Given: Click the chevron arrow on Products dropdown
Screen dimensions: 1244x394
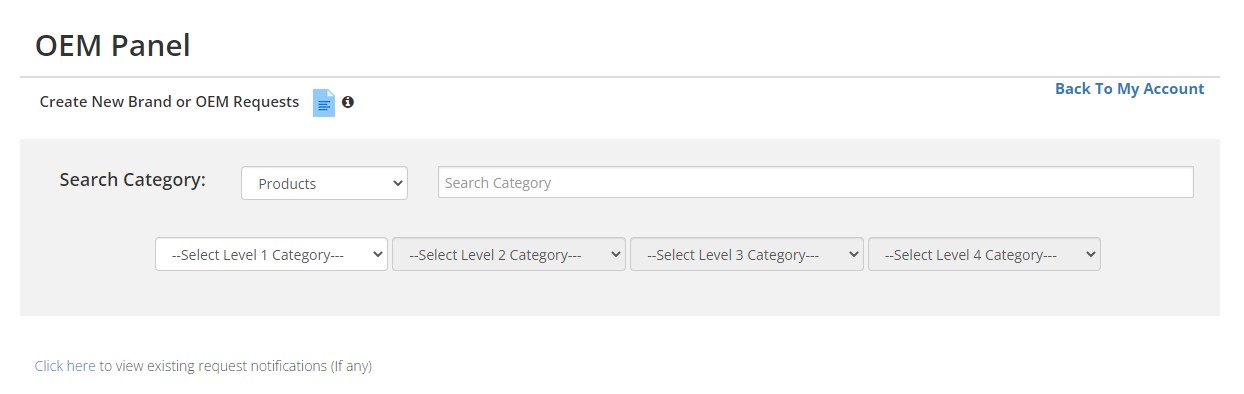Looking at the screenshot, I should tap(396, 183).
